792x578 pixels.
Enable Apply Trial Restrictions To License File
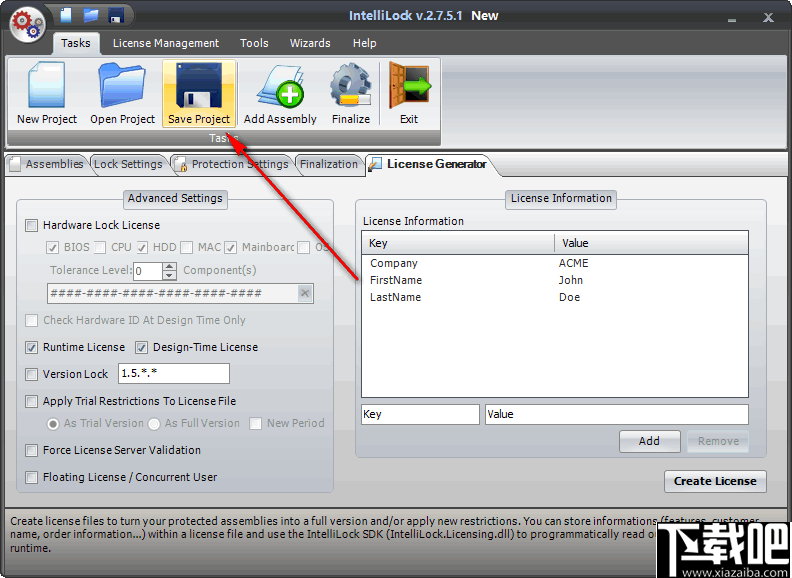31,401
